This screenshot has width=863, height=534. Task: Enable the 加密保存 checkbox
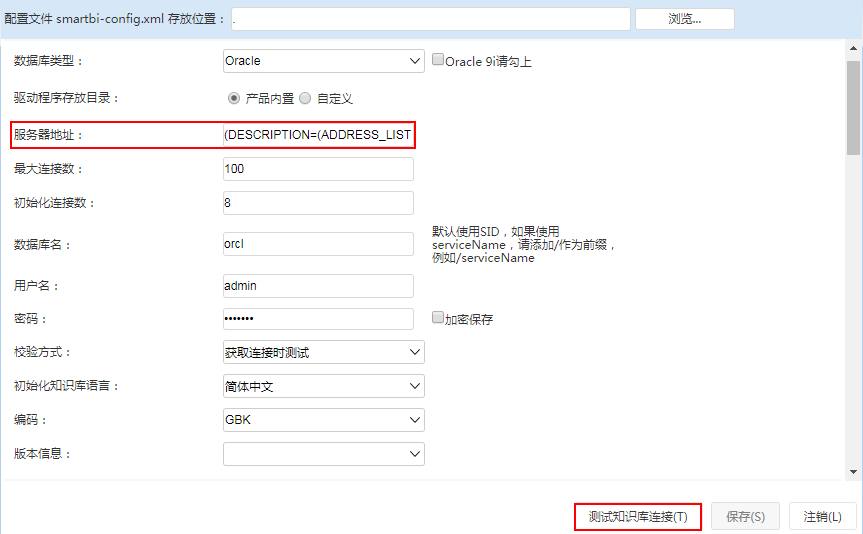click(x=438, y=318)
